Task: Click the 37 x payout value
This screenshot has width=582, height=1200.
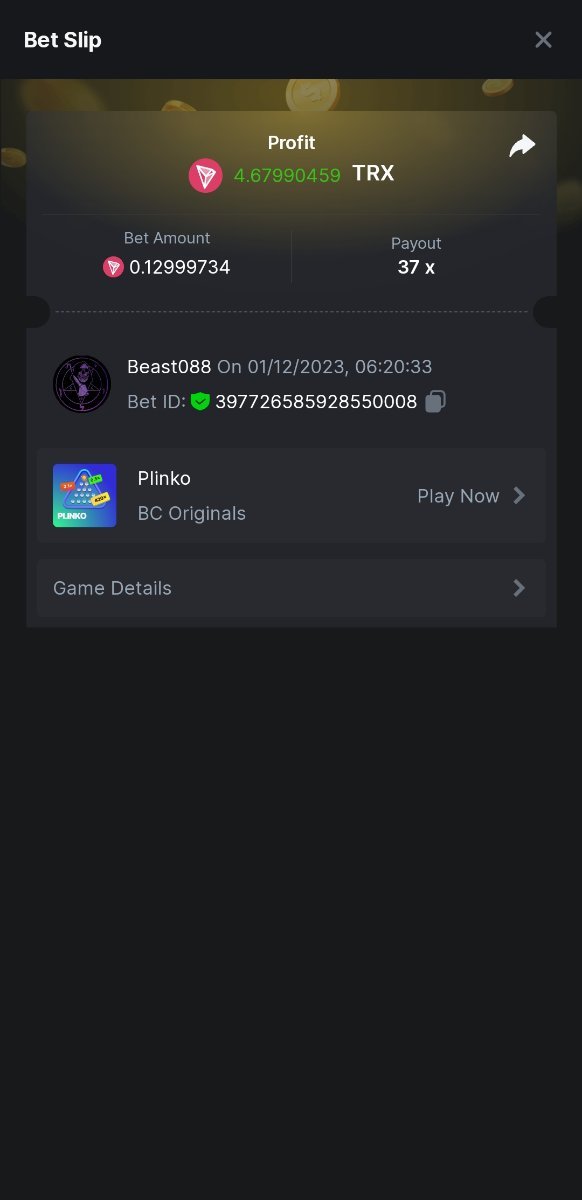Action: point(416,267)
